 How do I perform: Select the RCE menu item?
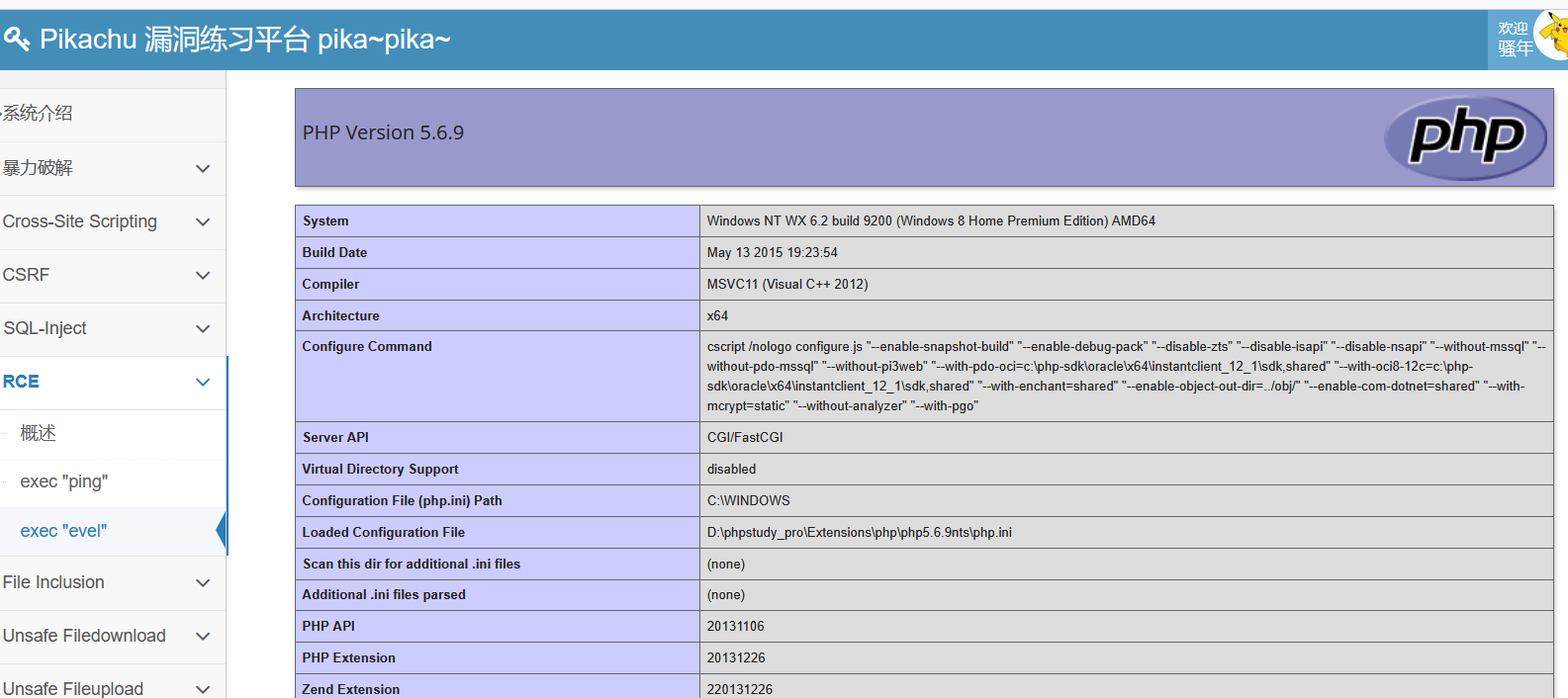113,382
